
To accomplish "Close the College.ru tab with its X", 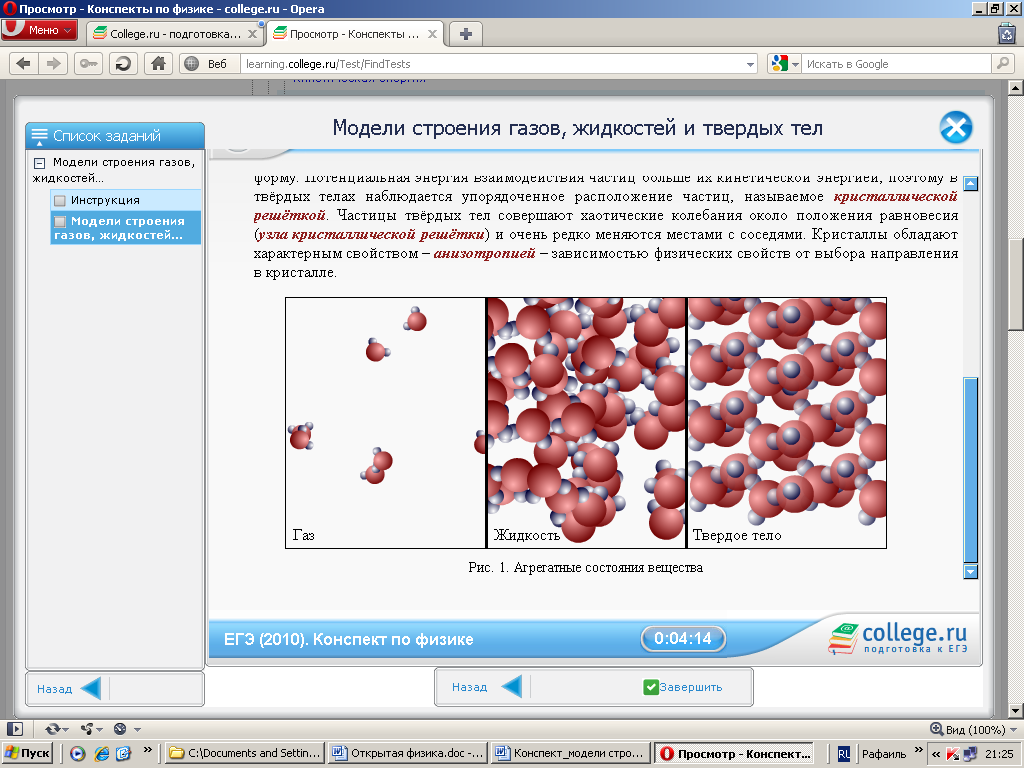I will click(x=252, y=34).
